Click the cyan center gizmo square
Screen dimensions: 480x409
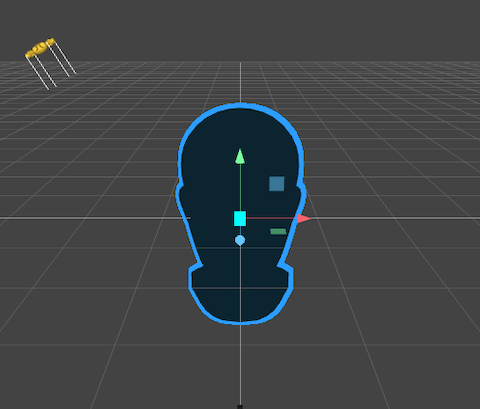(x=240, y=219)
